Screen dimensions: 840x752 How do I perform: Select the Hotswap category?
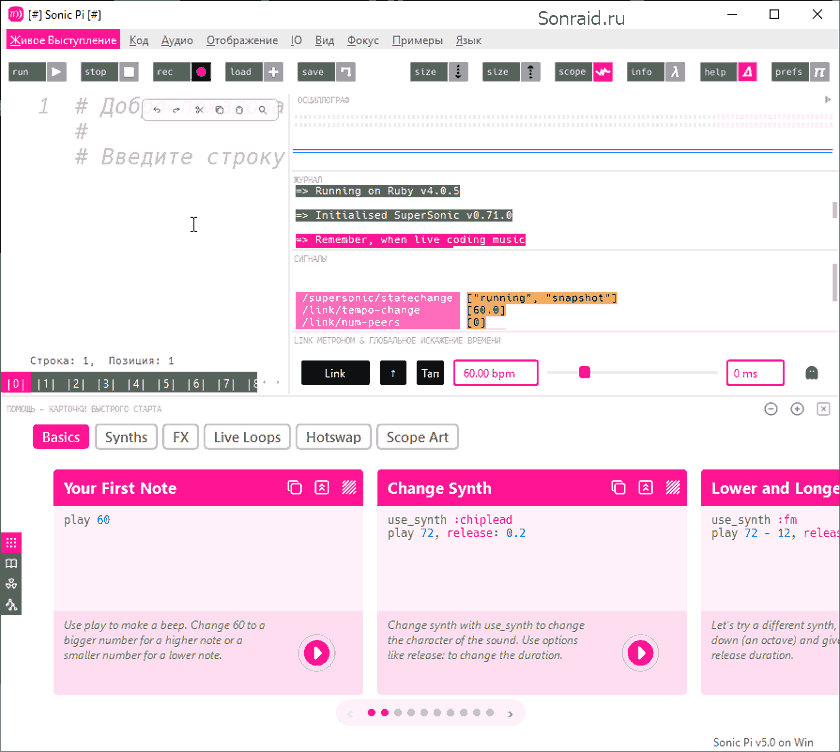point(333,437)
